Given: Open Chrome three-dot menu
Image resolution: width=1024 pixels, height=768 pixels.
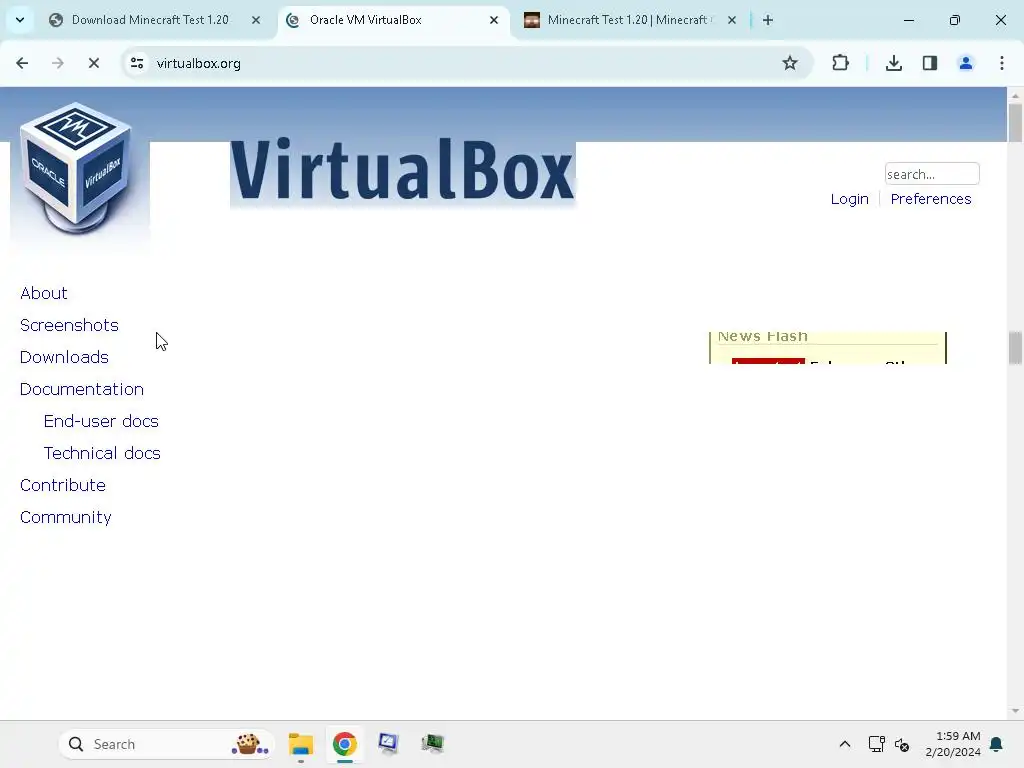Looking at the screenshot, I should [1002, 63].
